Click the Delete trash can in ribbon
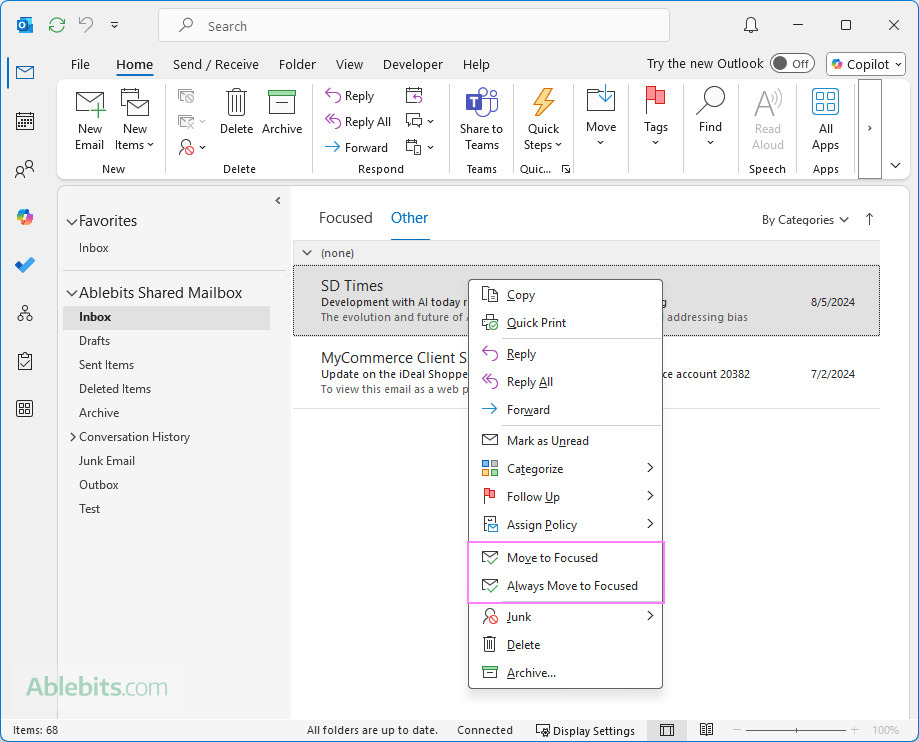 pos(236,112)
